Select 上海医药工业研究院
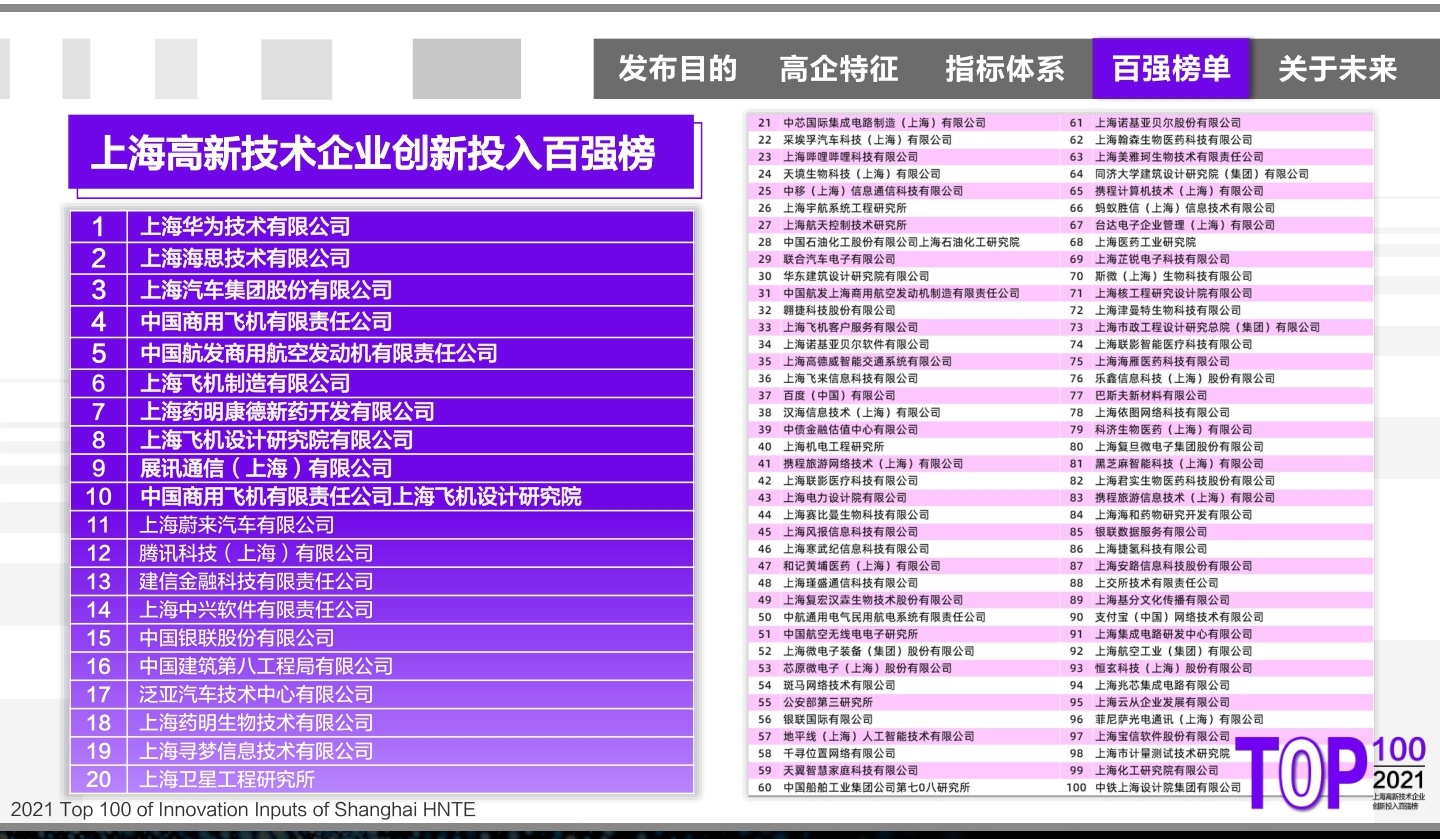 tap(1145, 242)
